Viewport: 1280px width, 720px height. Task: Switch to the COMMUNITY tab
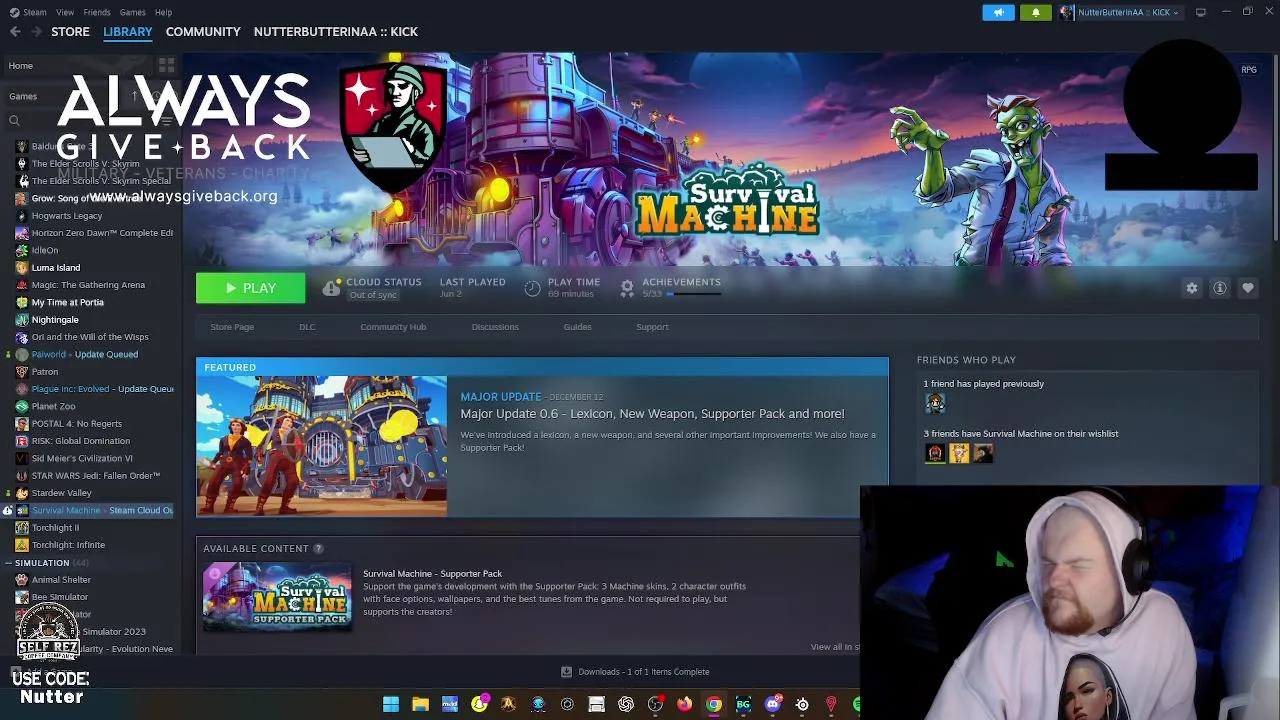pyautogui.click(x=203, y=32)
